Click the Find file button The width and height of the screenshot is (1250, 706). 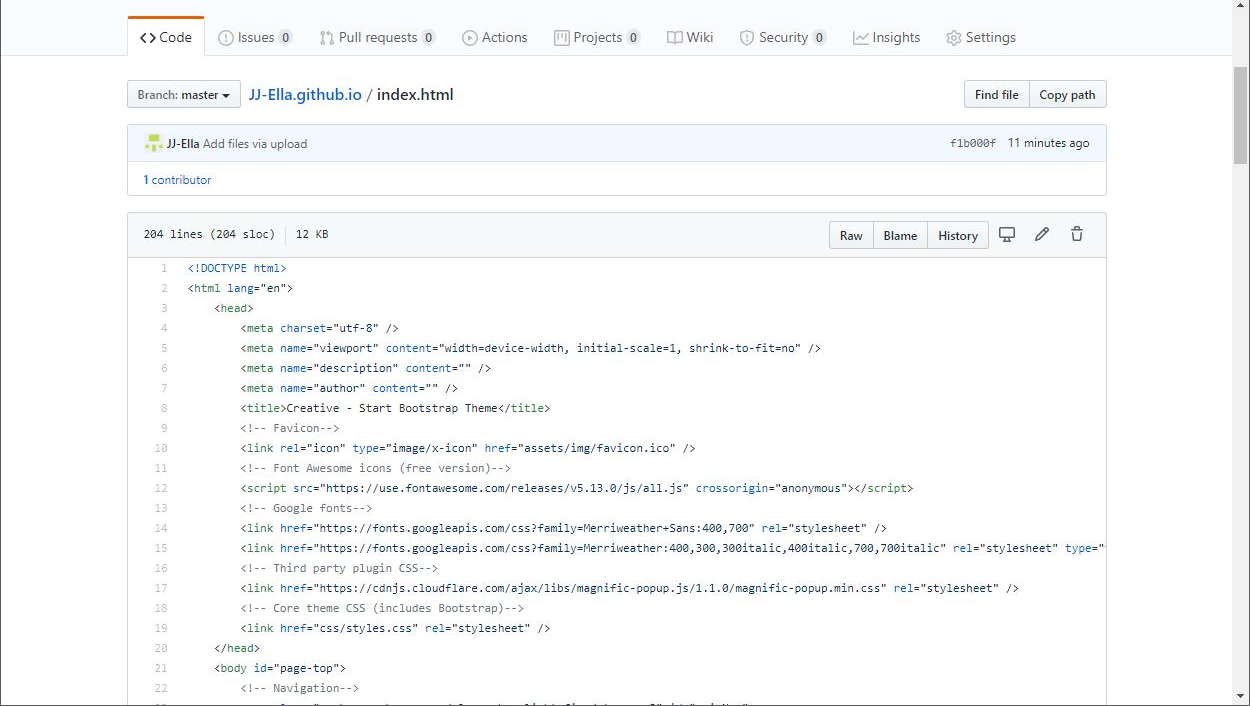coord(996,95)
